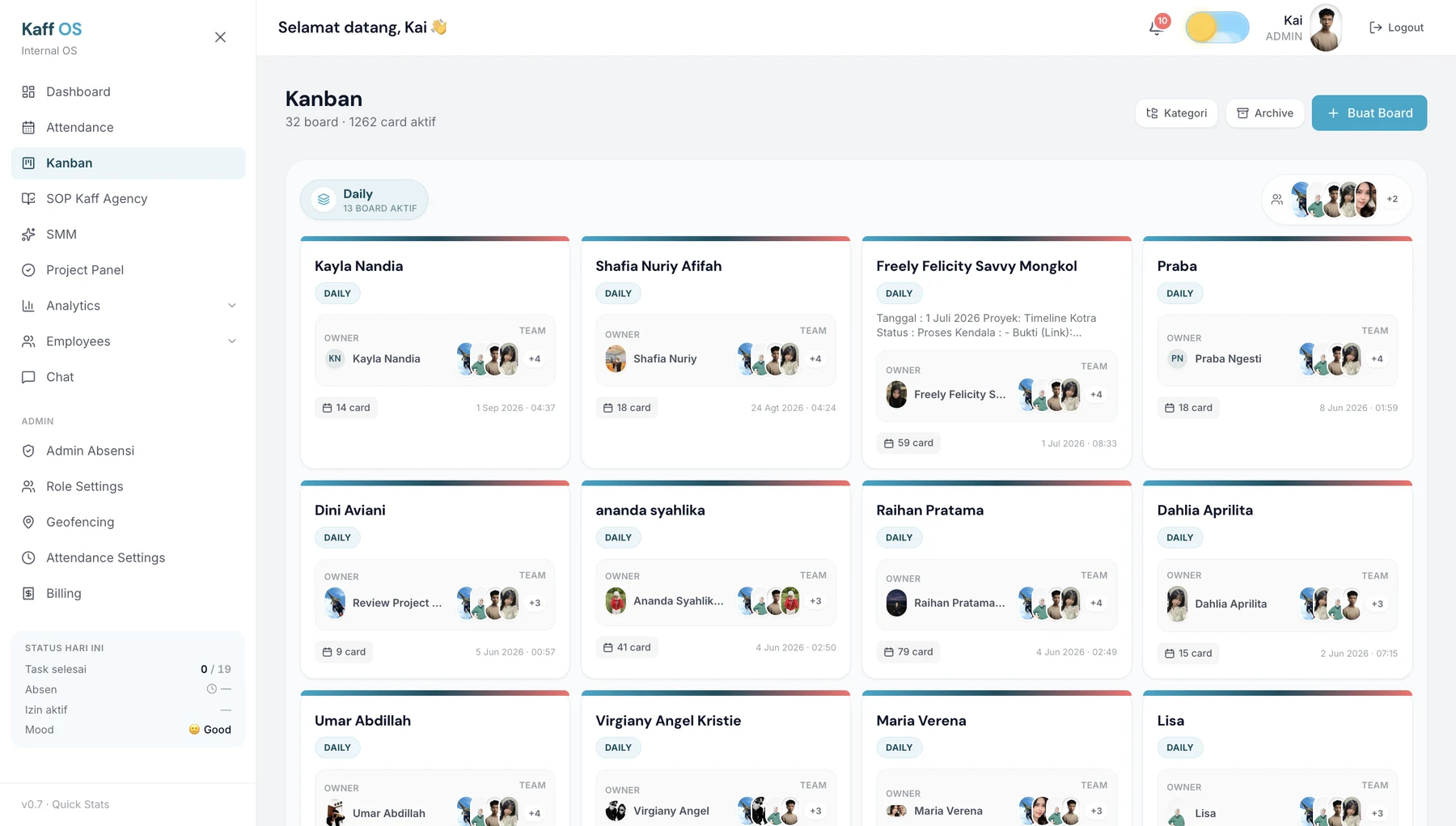Click the Daily category layers icon

[x=324, y=199]
